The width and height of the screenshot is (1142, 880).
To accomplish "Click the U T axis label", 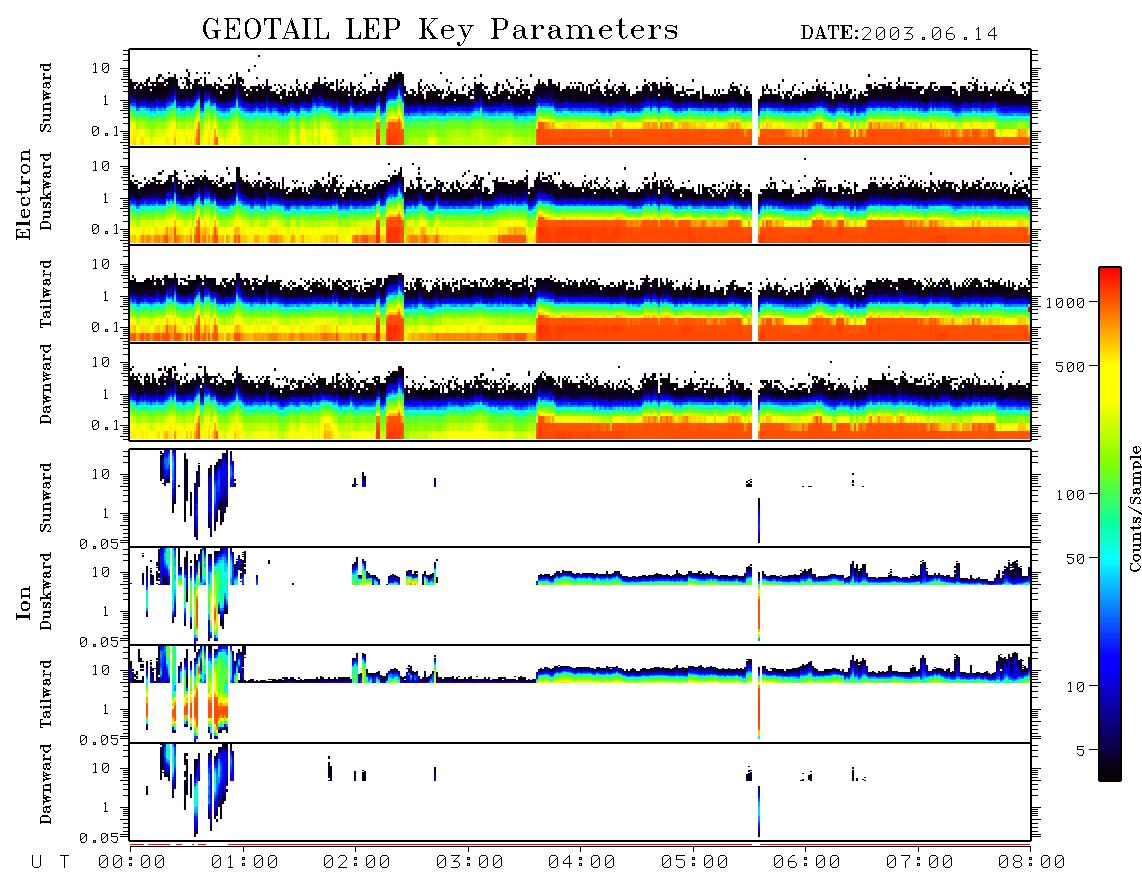I will [50, 863].
